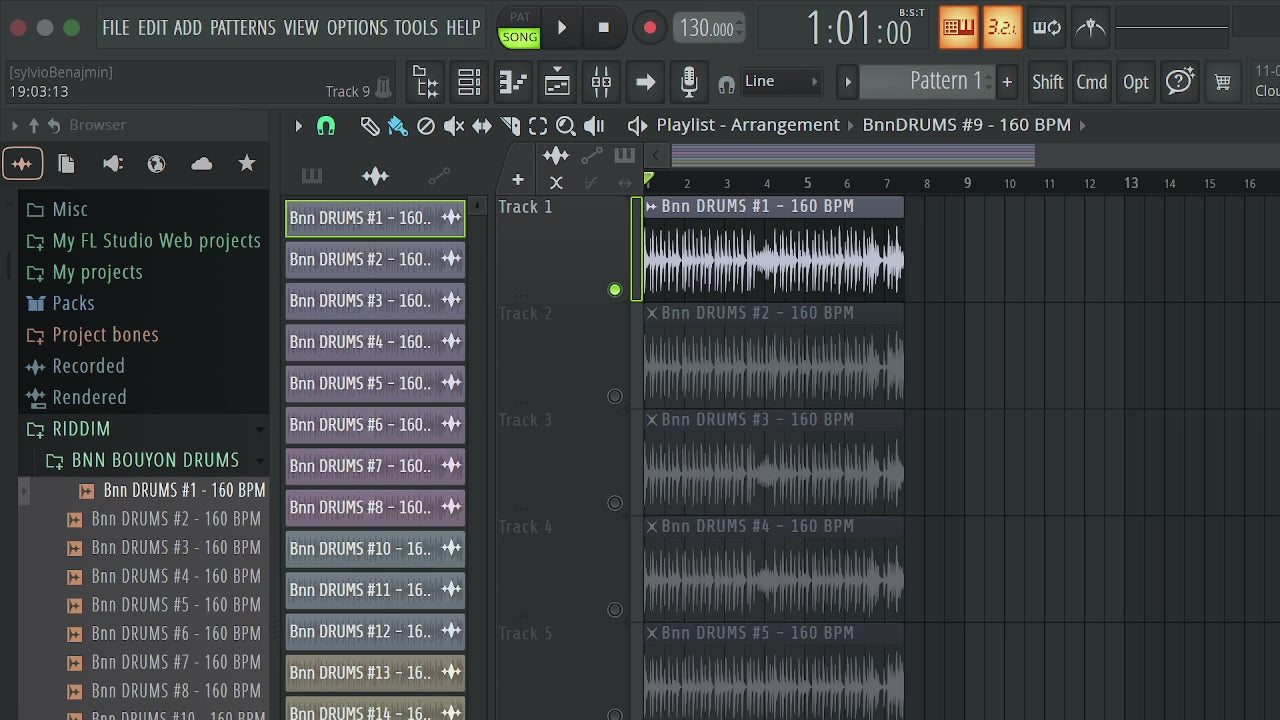Toggle the metronome button
Image resolution: width=1280 pixels, height=720 pixels.
click(x=1091, y=28)
